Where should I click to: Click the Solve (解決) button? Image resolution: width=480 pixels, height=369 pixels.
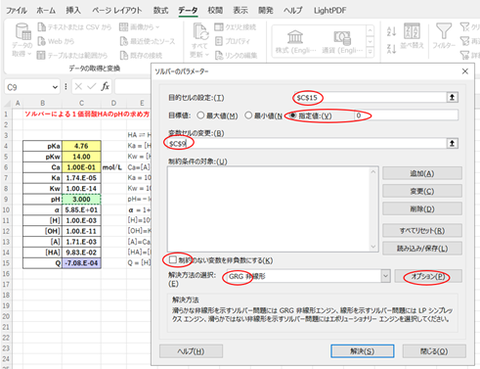pyautogui.click(x=362, y=351)
